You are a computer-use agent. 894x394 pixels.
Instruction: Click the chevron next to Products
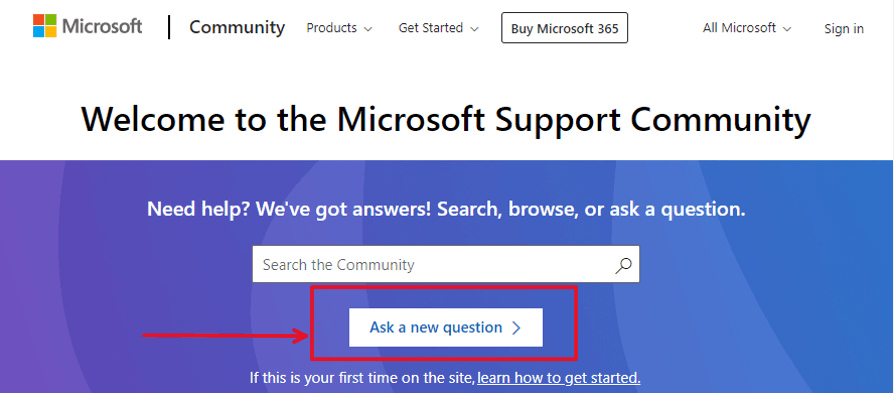coord(368,29)
